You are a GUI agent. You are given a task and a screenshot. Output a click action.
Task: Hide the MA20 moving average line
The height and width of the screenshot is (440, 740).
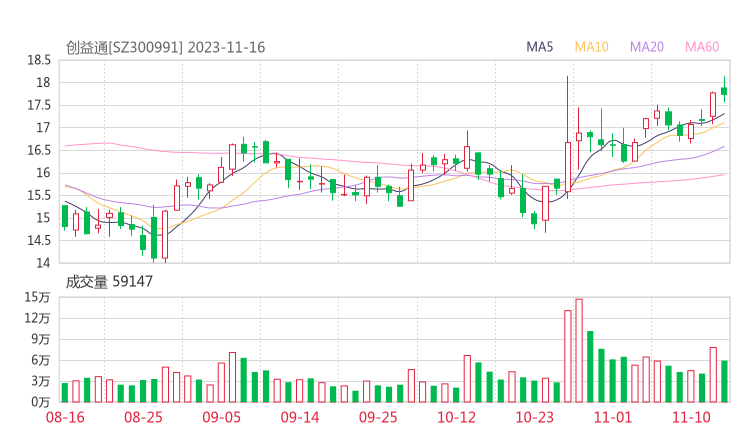647,47
